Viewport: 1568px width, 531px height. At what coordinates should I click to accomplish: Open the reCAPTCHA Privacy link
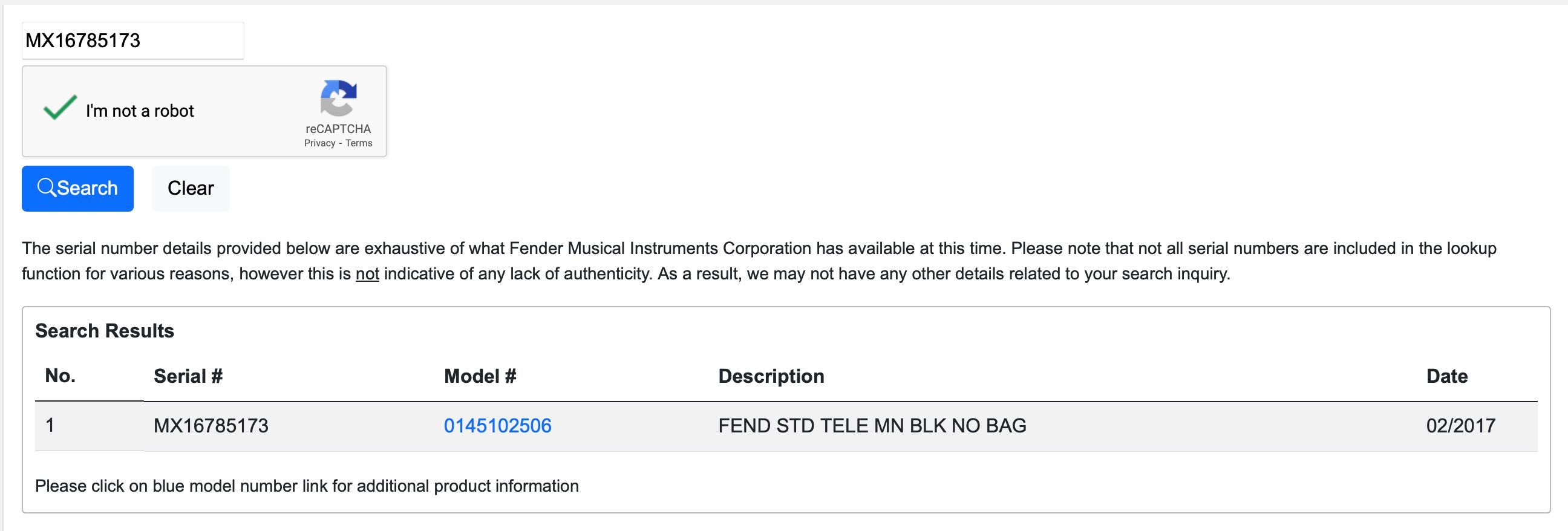tap(319, 143)
